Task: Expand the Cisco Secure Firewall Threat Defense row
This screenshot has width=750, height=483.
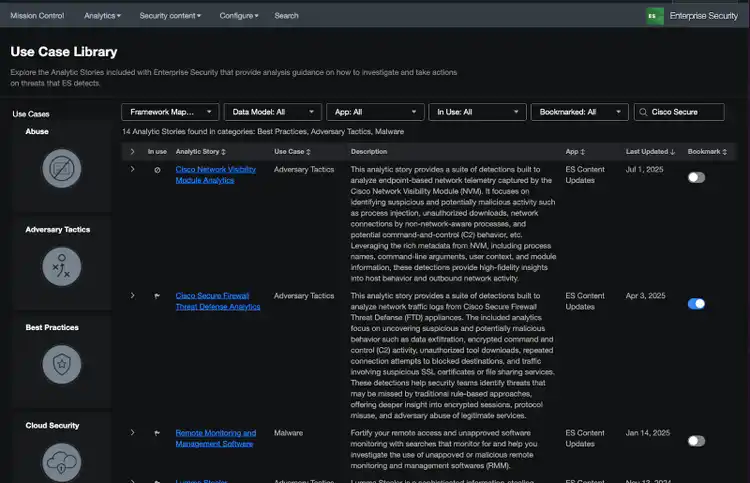Action: pos(132,296)
